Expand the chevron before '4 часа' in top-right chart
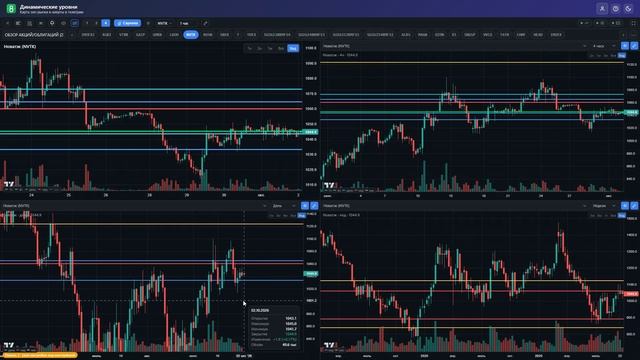Screen dimensions: 640x360 point(584,46)
